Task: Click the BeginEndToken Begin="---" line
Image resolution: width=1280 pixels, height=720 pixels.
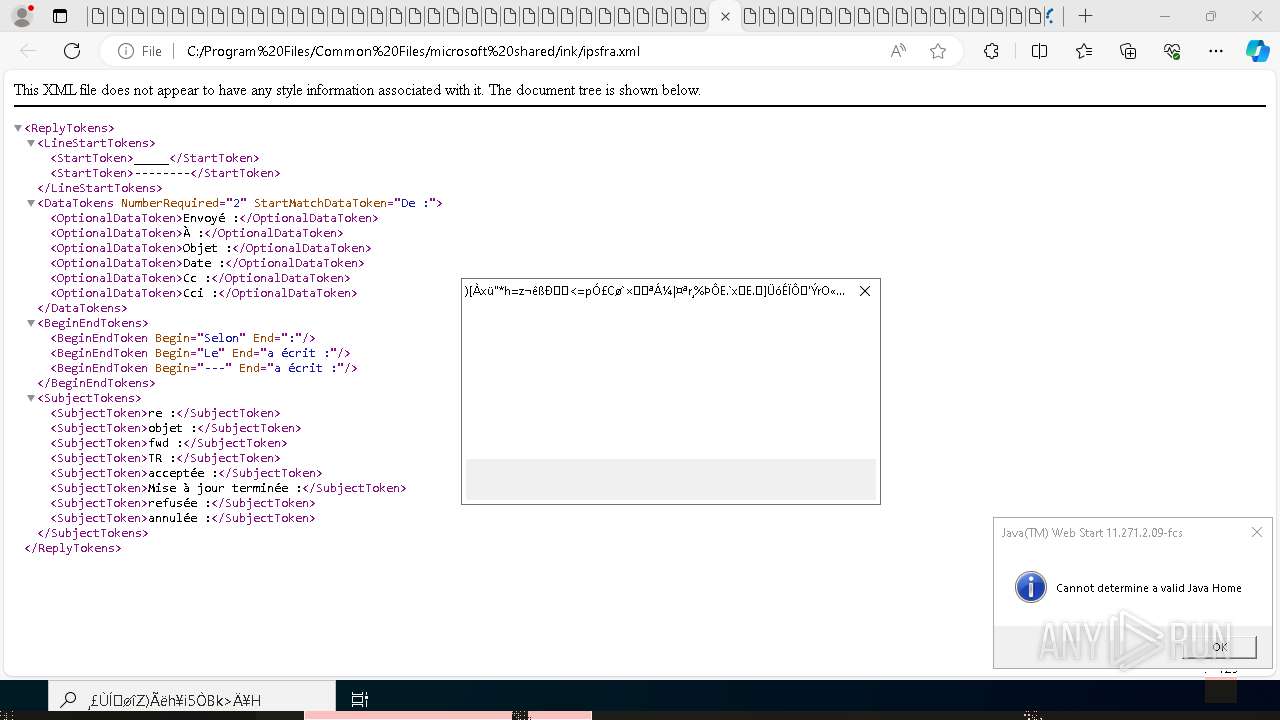Action: 204,368
